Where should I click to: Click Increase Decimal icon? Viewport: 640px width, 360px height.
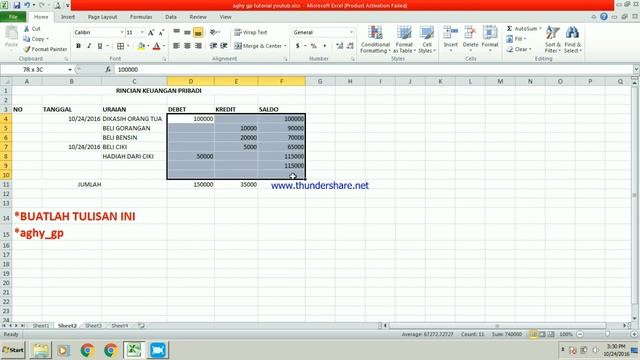[x=339, y=46]
